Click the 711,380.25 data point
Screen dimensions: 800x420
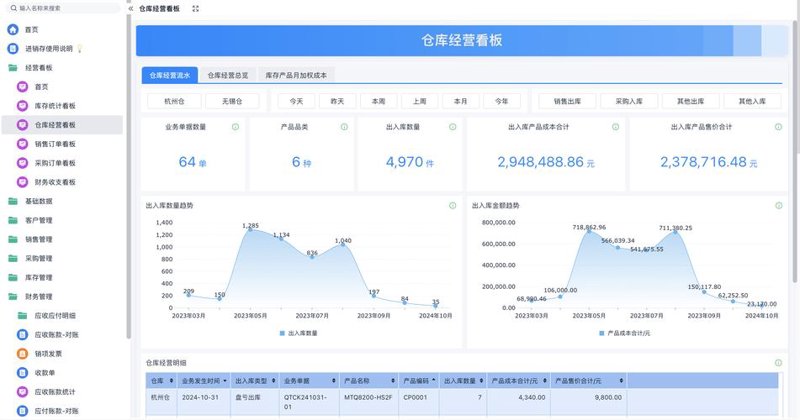[x=676, y=232]
